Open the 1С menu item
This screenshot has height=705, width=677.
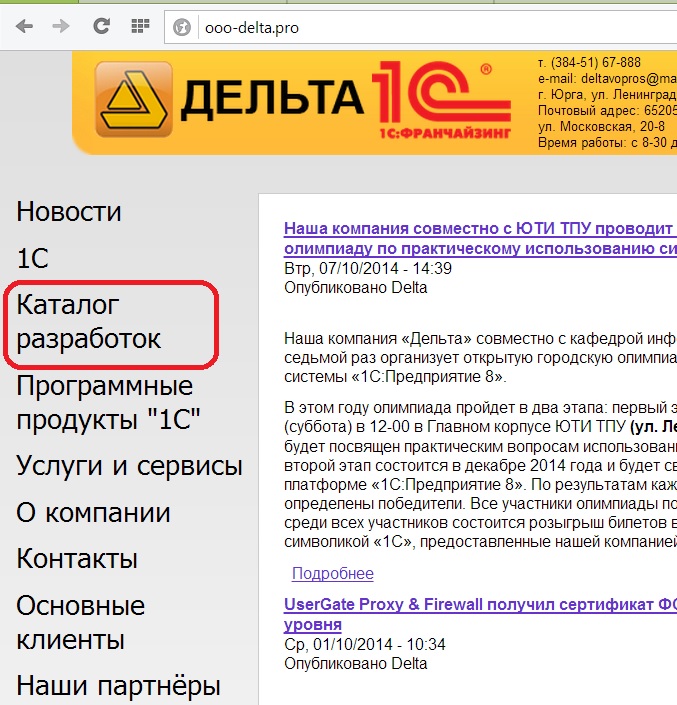(x=32, y=258)
